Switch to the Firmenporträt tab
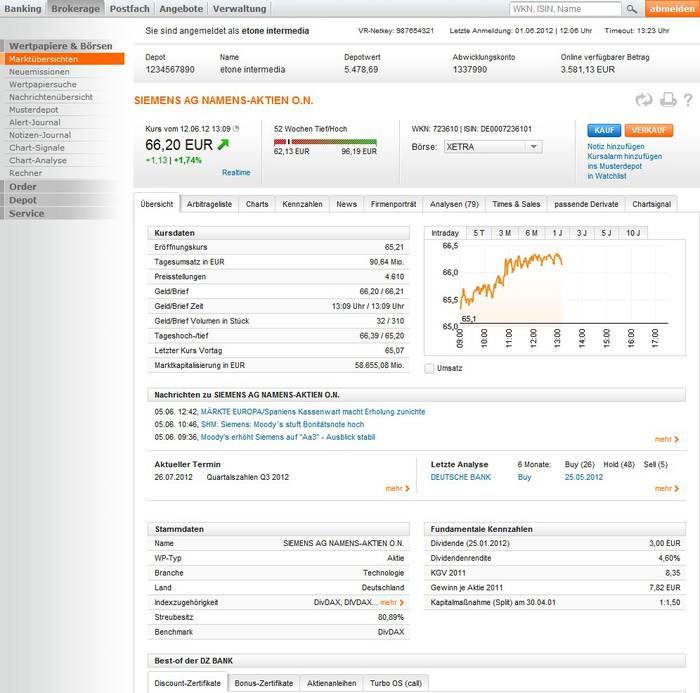This screenshot has height=693, width=700. [x=393, y=204]
